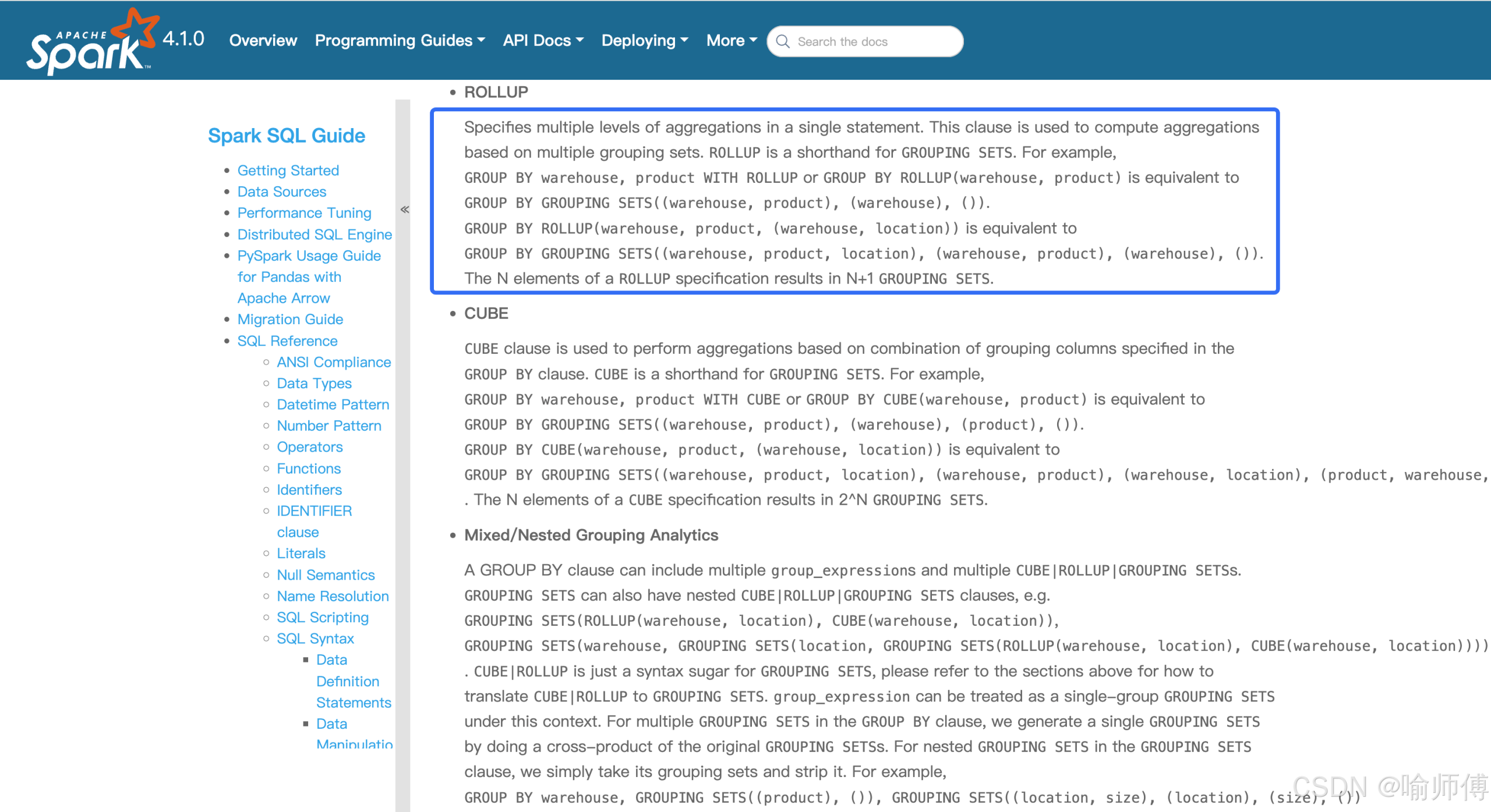The height and width of the screenshot is (812, 1491).
Task: Open the Null Semantics entry
Action: [x=326, y=575]
